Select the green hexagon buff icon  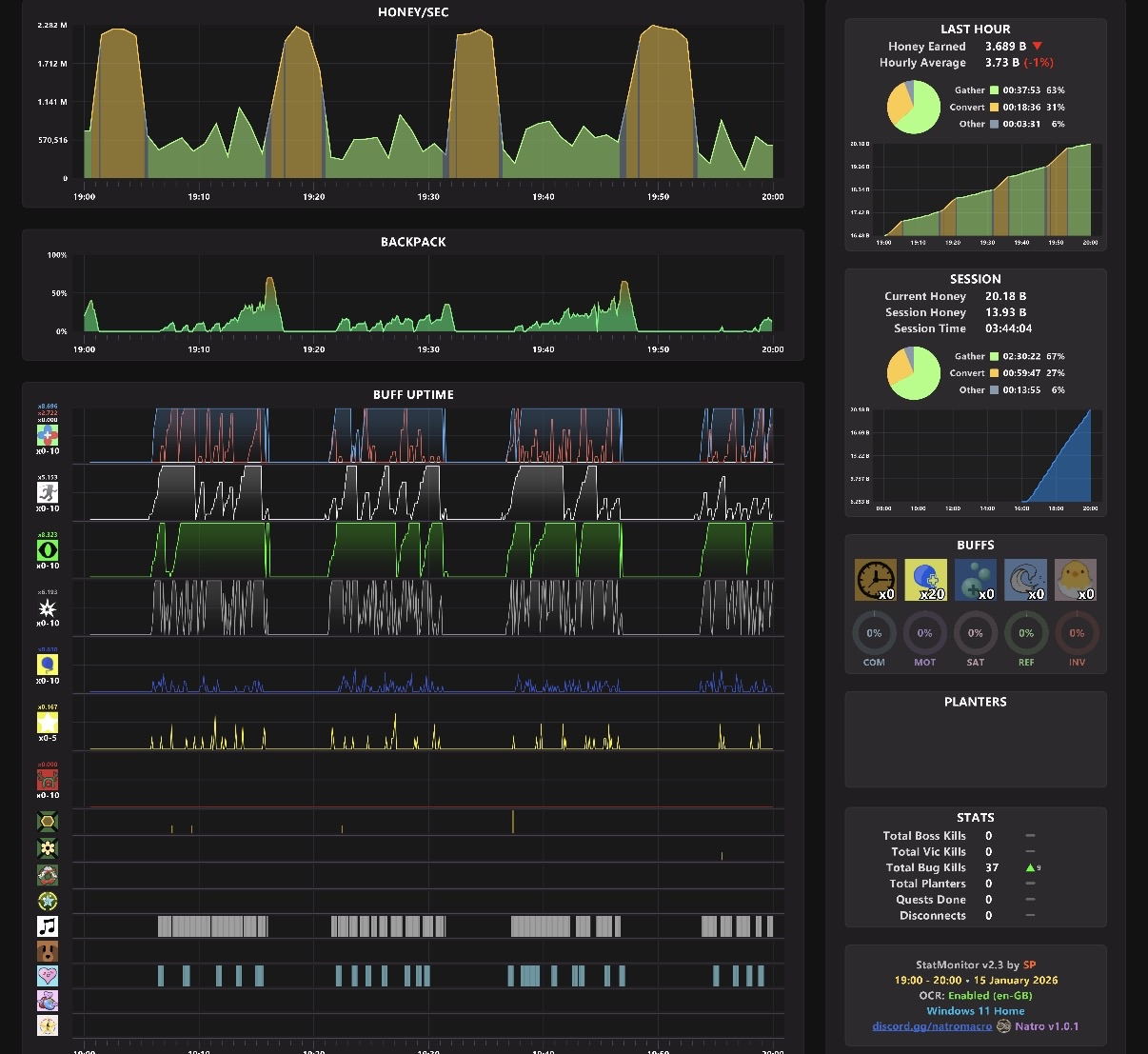(x=48, y=822)
